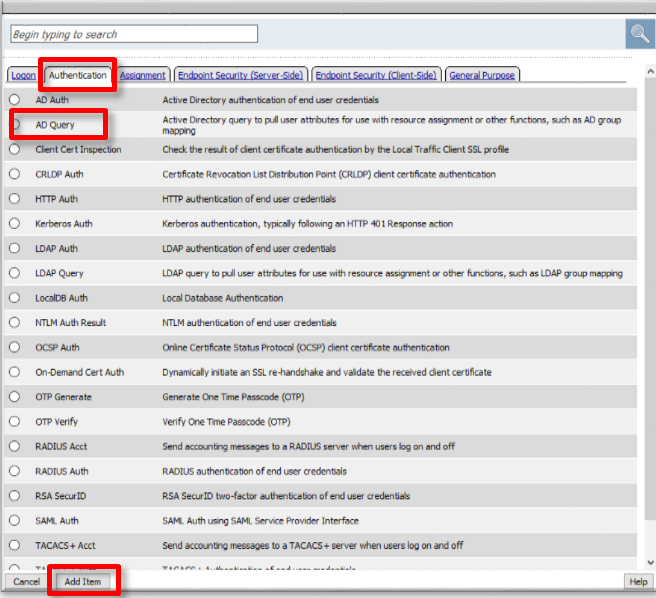This screenshot has width=656, height=598.
Task: Switch to the Logon tab
Action: point(23,75)
